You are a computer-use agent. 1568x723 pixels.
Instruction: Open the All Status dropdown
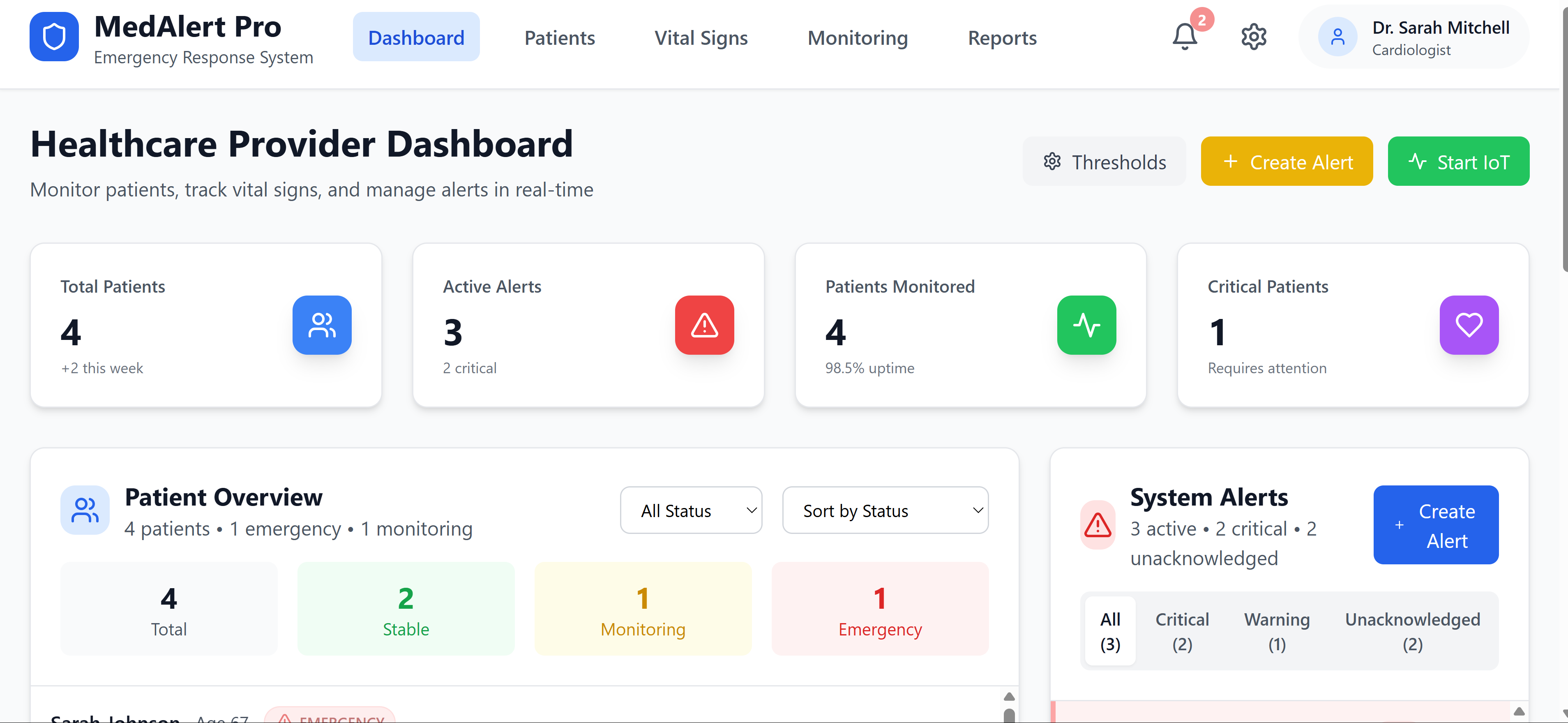pyautogui.click(x=691, y=510)
